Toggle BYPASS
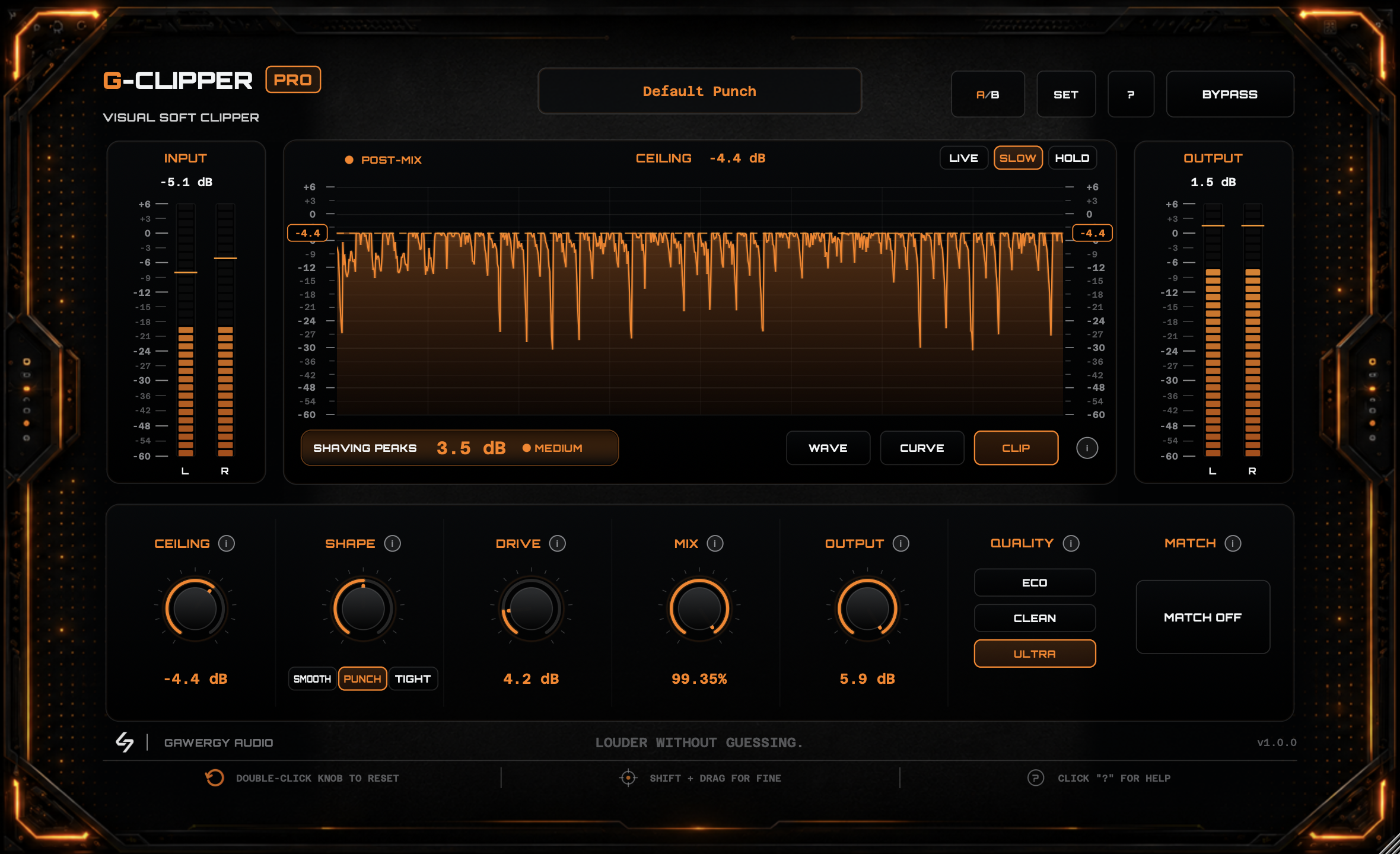 1230,94
